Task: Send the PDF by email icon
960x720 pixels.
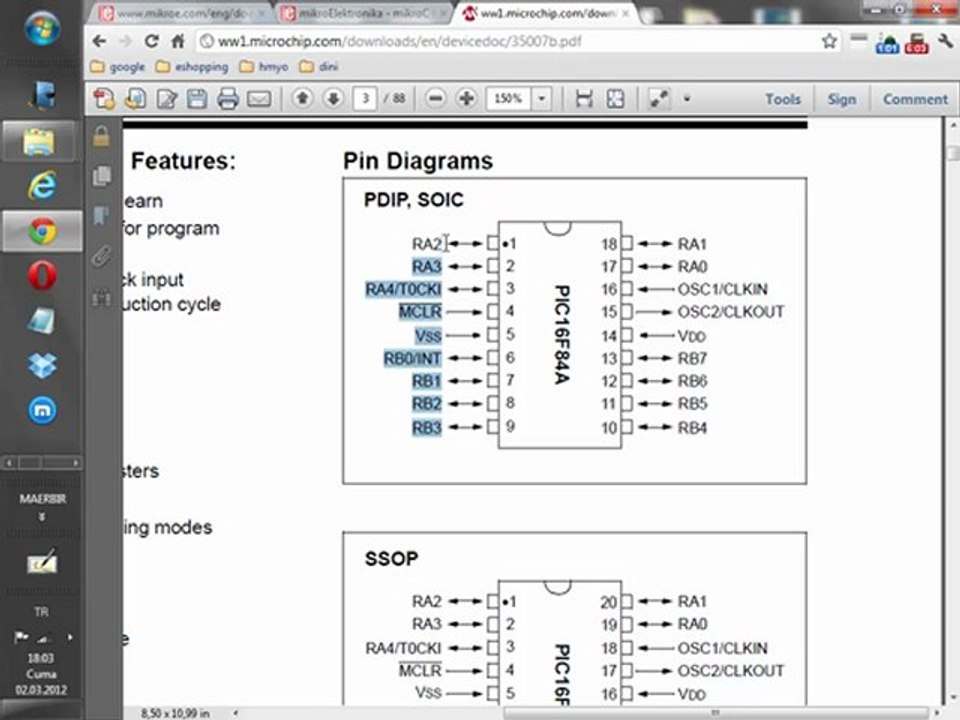Action: coord(259,99)
